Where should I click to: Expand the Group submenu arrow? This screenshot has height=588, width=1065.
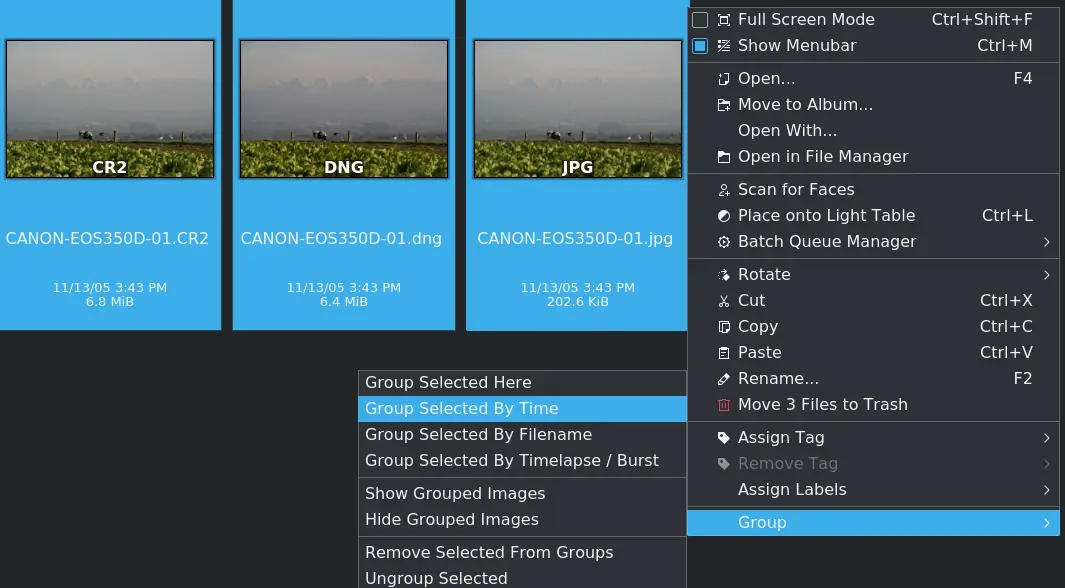click(x=1046, y=522)
